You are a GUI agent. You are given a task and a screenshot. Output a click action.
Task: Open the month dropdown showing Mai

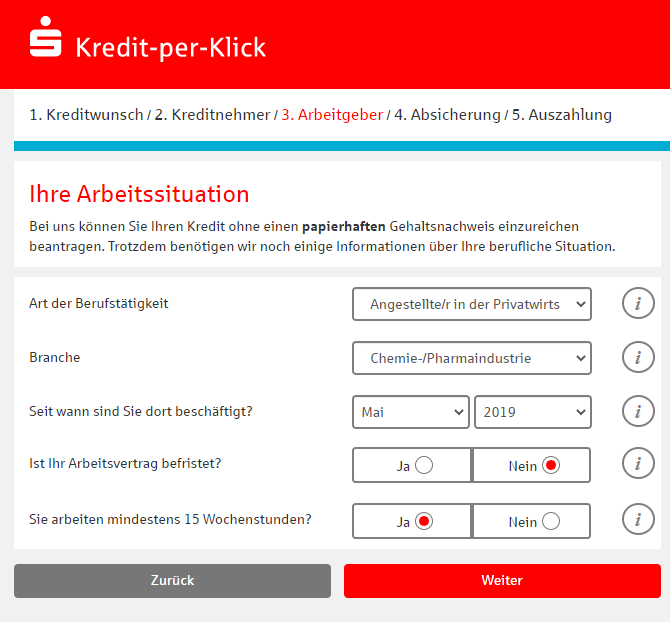(410, 412)
